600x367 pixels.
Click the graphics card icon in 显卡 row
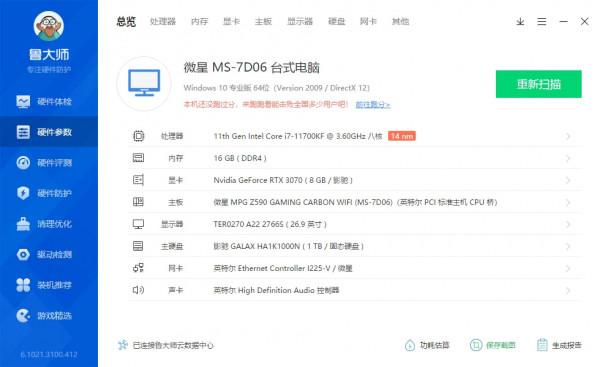pos(138,180)
